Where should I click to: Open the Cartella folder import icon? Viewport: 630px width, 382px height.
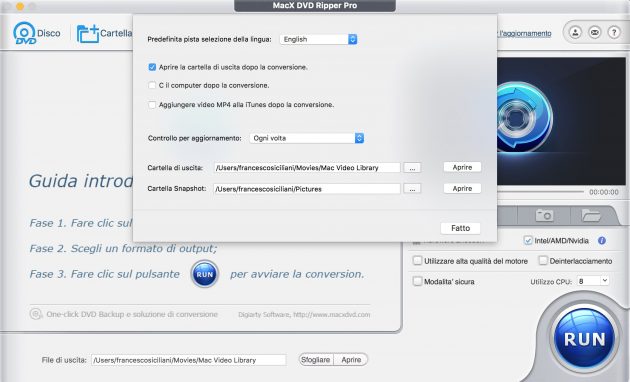(x=88, y=34)
